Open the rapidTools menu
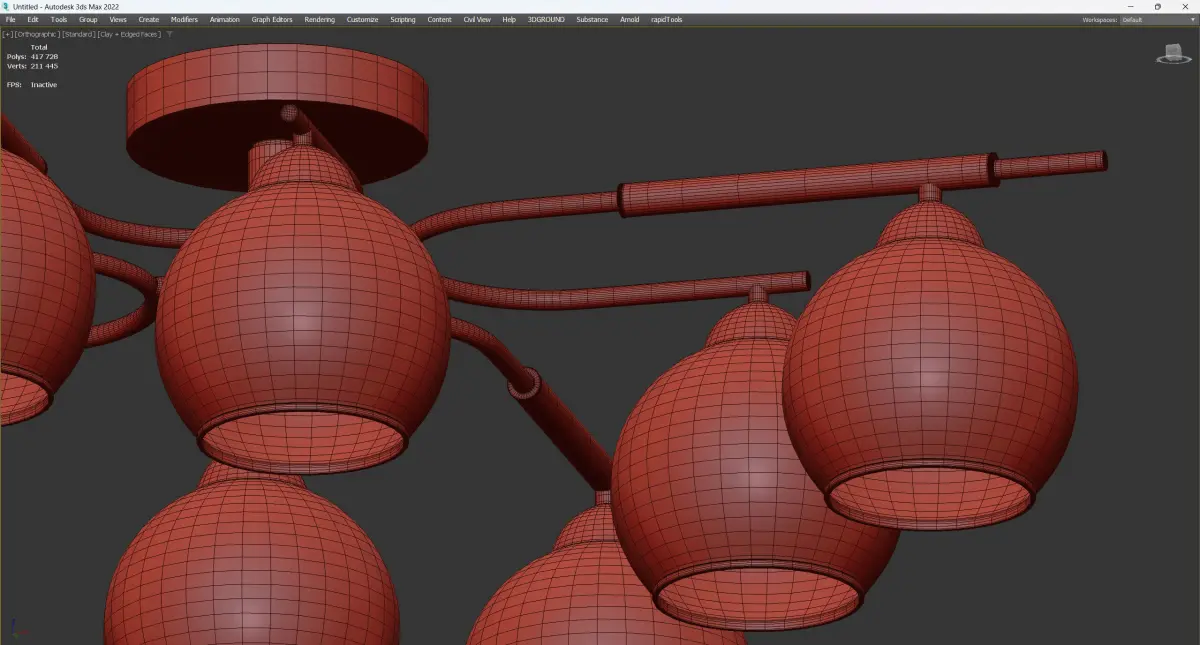Image resolution: width=1200 pixels, height=645 pixels. (x=666, y=19)
